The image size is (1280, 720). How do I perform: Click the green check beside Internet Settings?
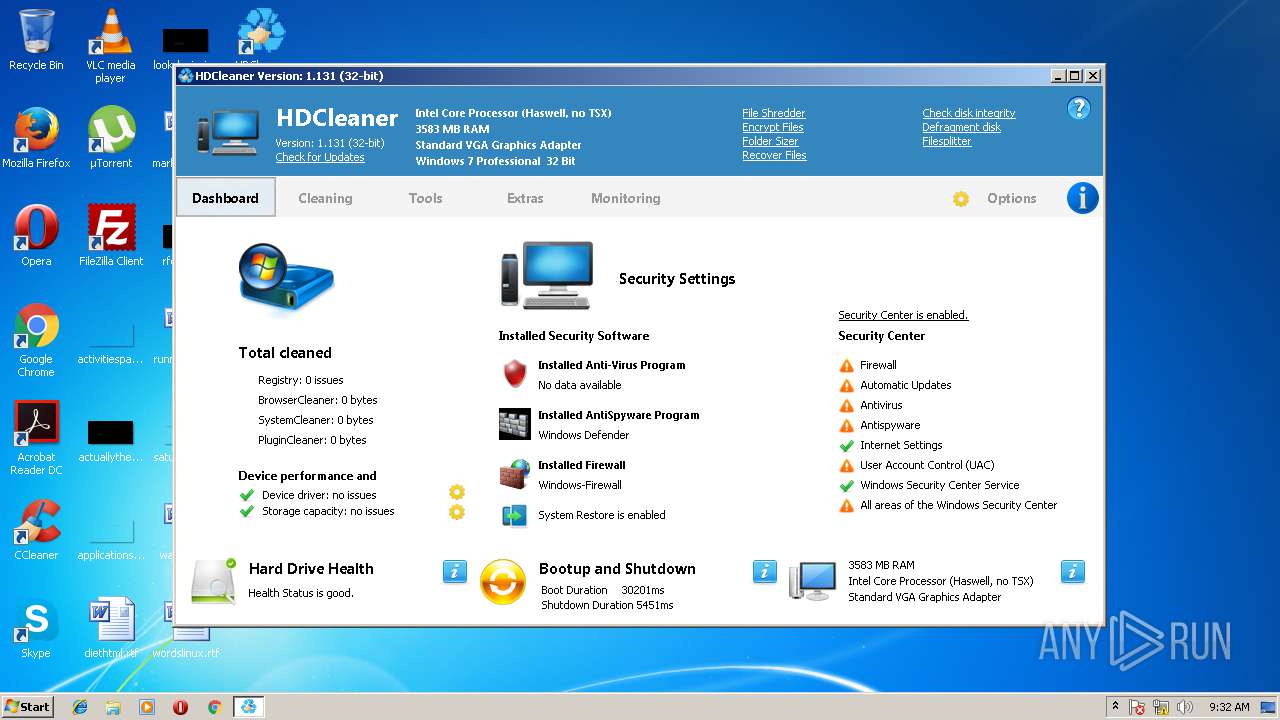(847, 446)
